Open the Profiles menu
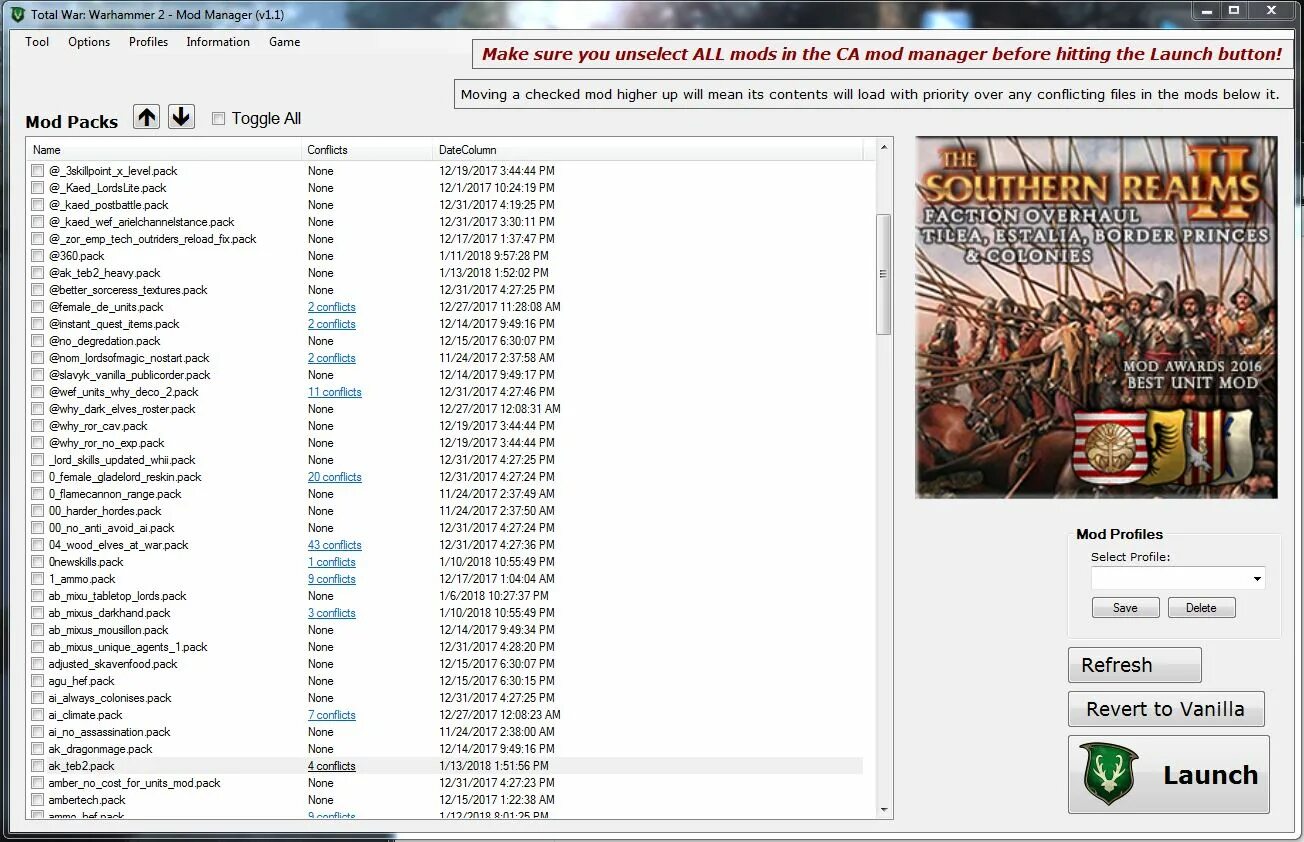Screen dimensions: 1304x842 point(148,42)
